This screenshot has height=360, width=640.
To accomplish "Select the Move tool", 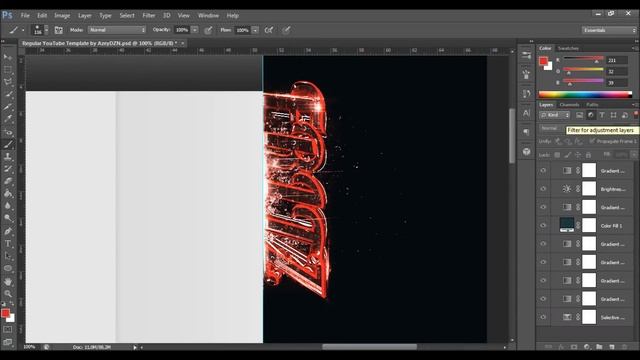I will click(x=8, y=57).
